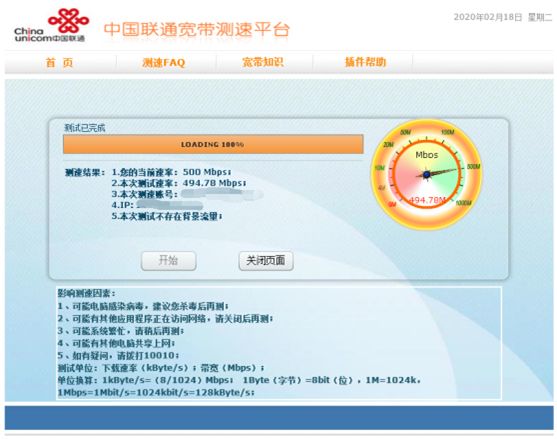The image size is (557, 439).
Task: Click the 关闭页面 close page button
Action: point(266,261)
